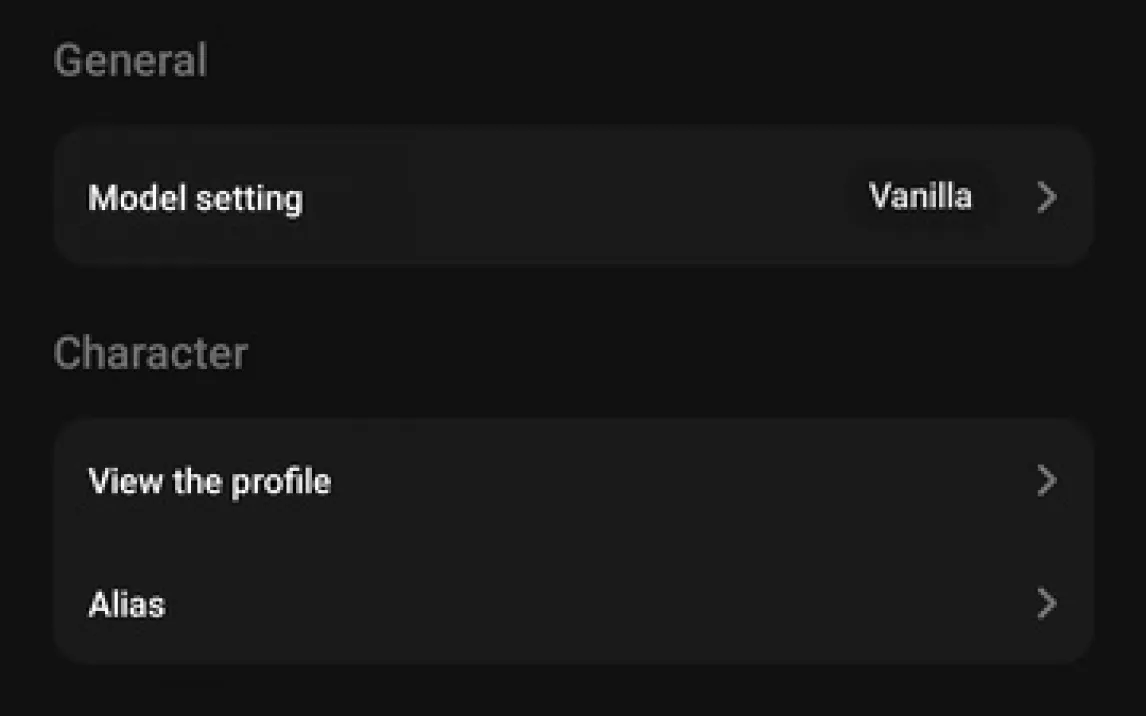The image size is (1146, 716).
Task: Expand the character profile via its arrow
Action: pos(1046,481)
